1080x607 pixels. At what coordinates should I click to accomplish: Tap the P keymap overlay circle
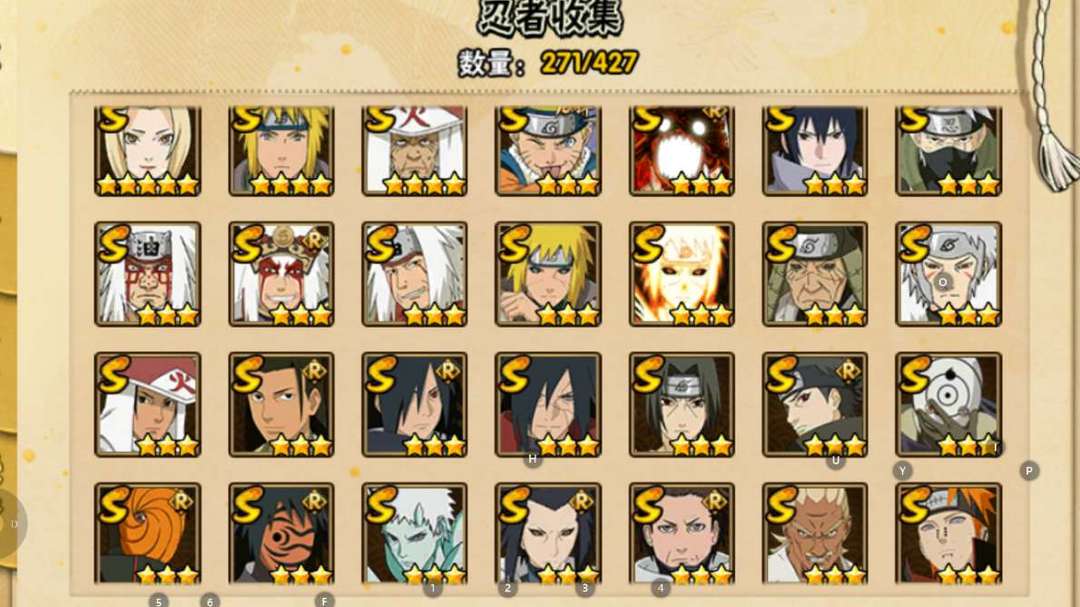point(1029,471)
